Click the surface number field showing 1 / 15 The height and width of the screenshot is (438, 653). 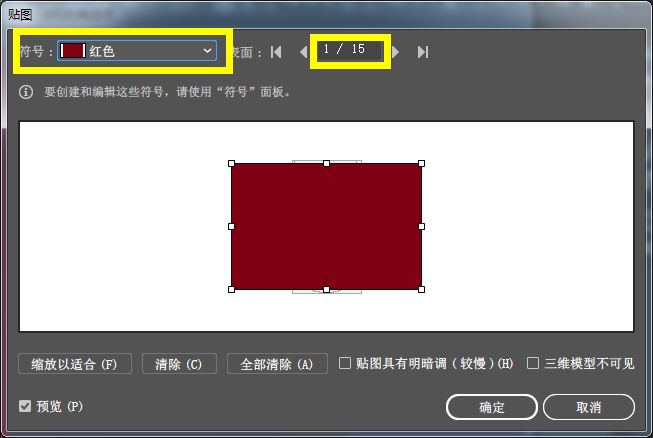pos(351,50)
